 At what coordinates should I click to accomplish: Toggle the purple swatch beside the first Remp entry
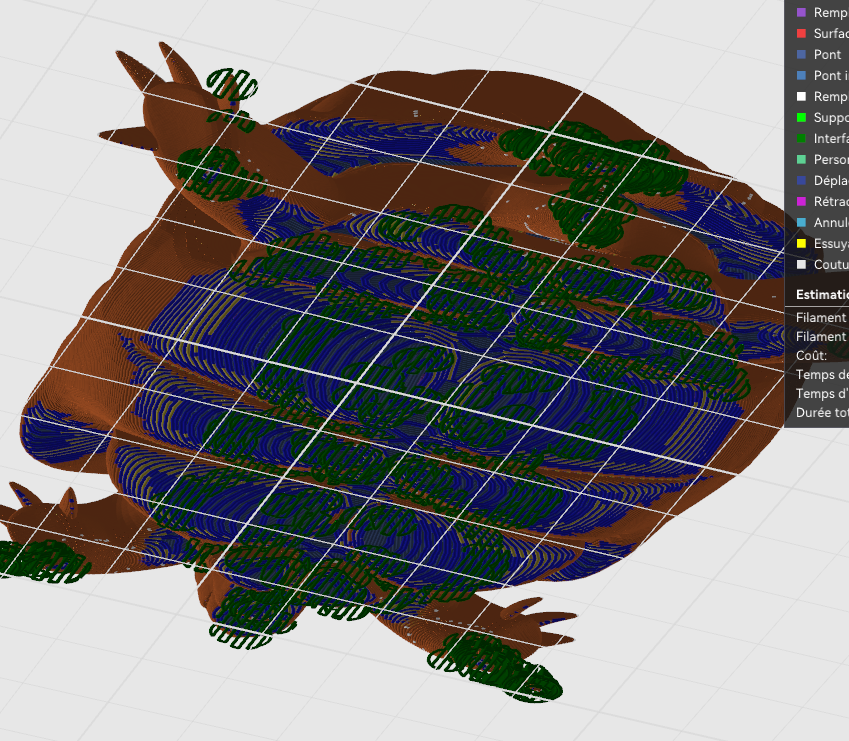pos(801,12)
